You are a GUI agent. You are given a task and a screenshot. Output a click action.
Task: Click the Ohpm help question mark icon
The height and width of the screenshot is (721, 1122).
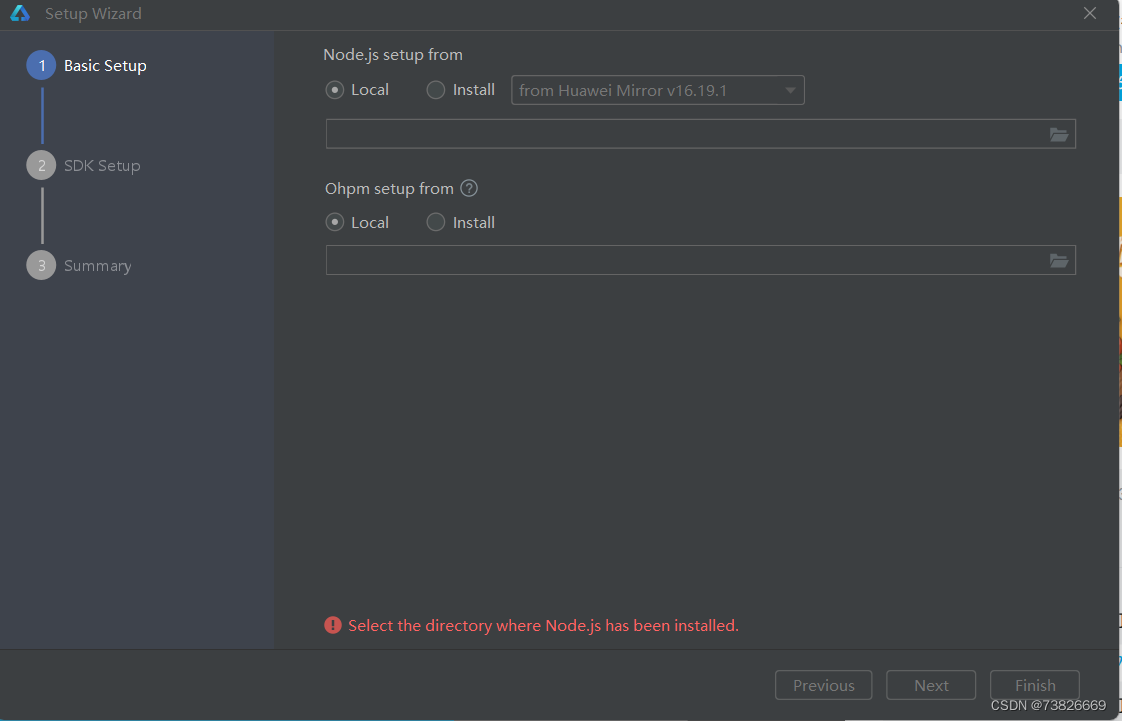[469, 188]
